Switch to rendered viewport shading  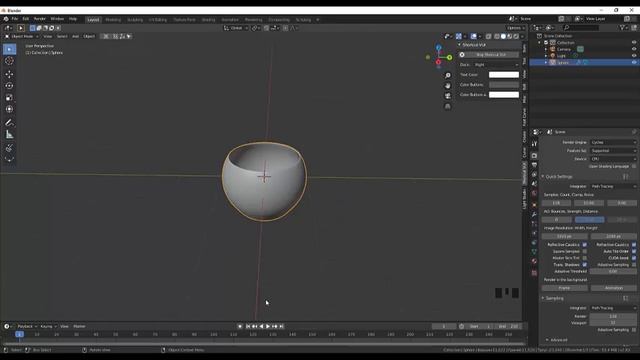[x=516, y=36]
